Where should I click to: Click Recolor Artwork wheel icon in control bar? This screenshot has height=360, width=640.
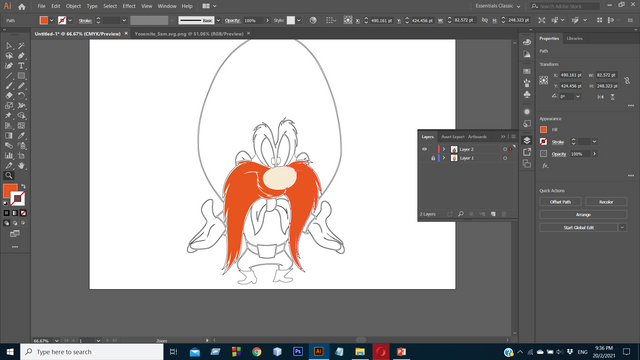(313, 20)
